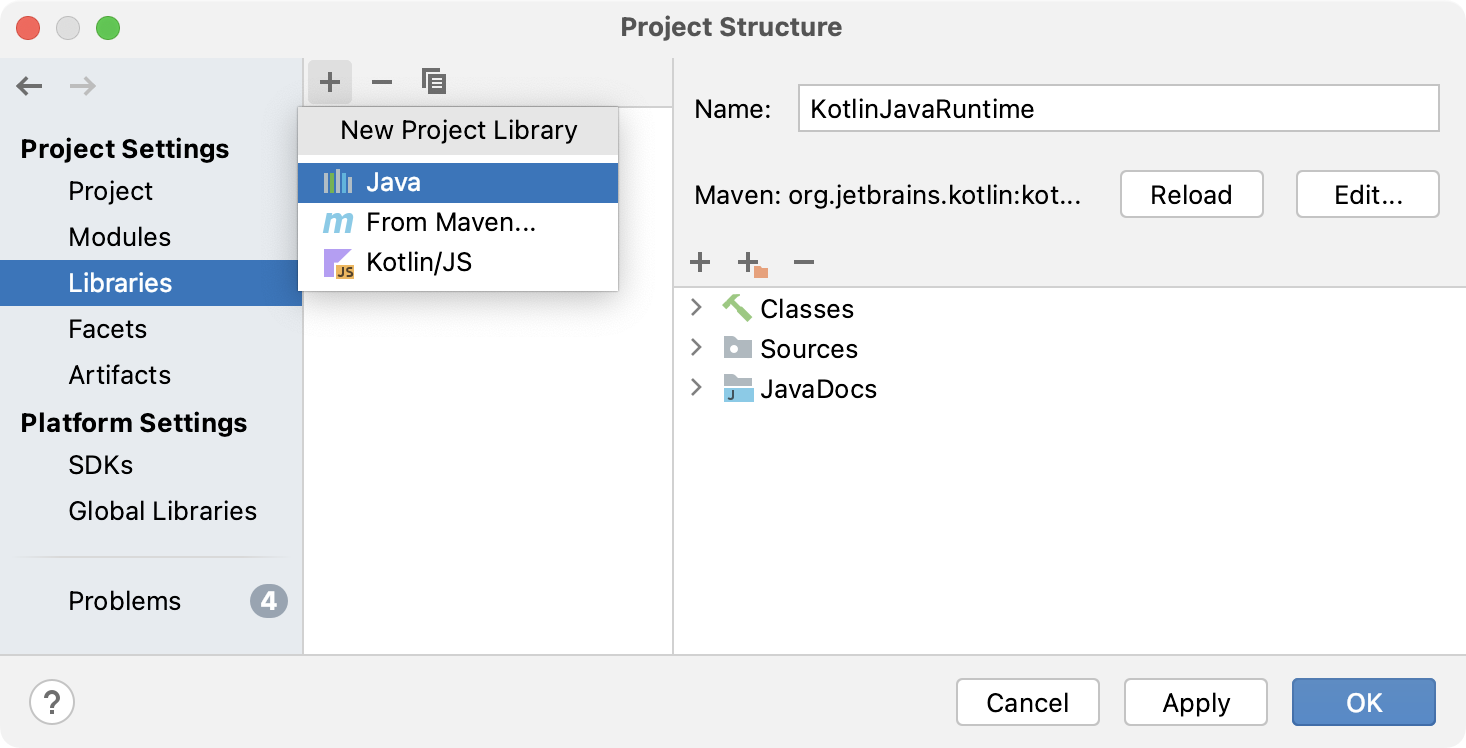Viewport: 1466px width, 748px height.
Task: Click the add-with-folder (specify URL) icon
Action: point(752,264)
